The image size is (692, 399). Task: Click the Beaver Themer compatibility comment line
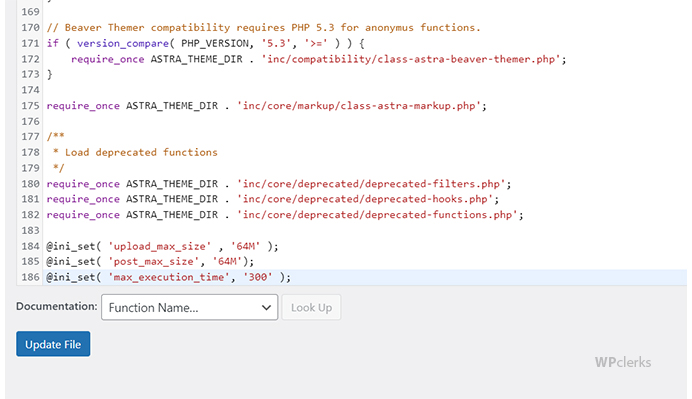click(263, 27)
